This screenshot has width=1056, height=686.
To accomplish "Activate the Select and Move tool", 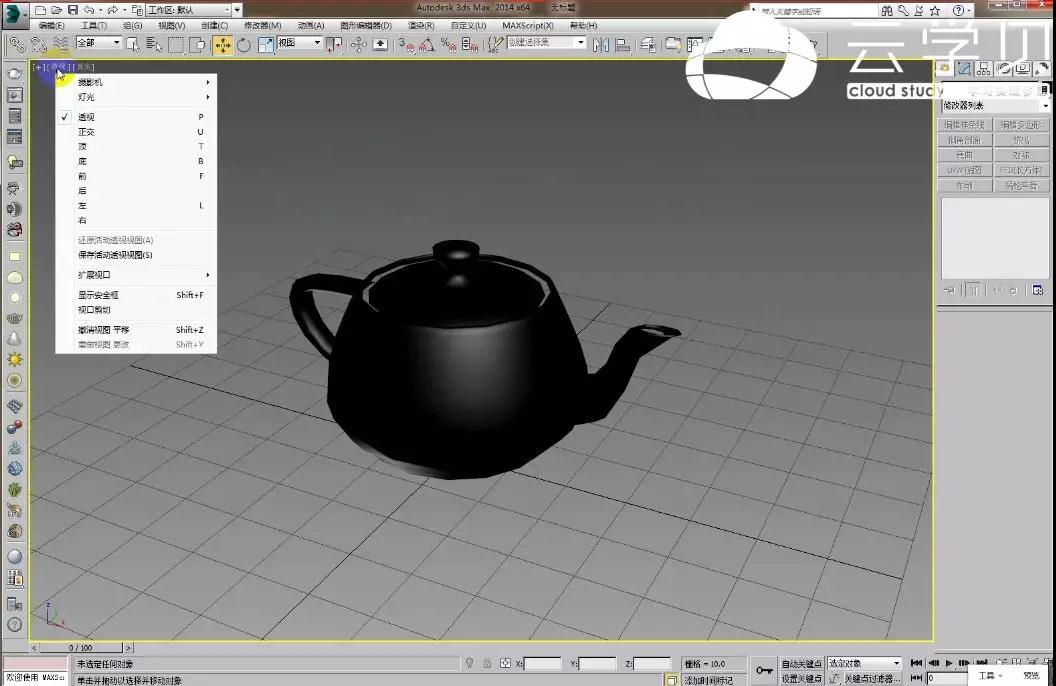I will point(222,45).
